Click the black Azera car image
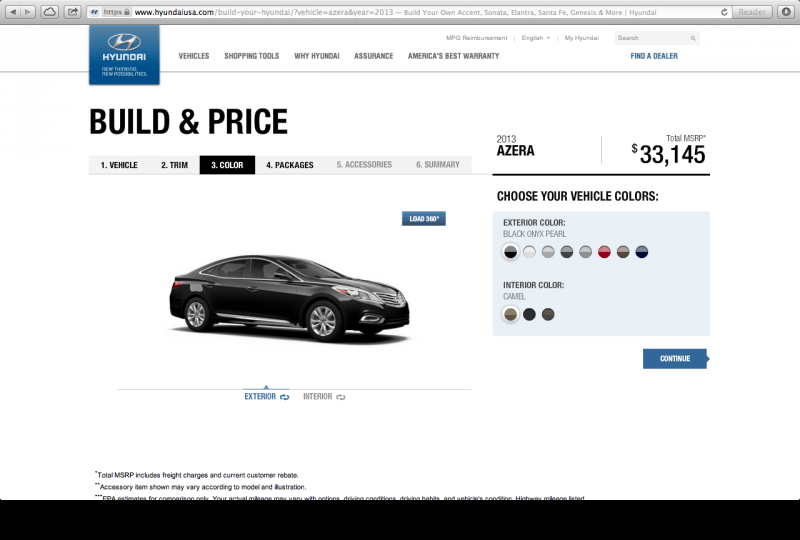Screen dimensions: 800x540 (289, 298)
